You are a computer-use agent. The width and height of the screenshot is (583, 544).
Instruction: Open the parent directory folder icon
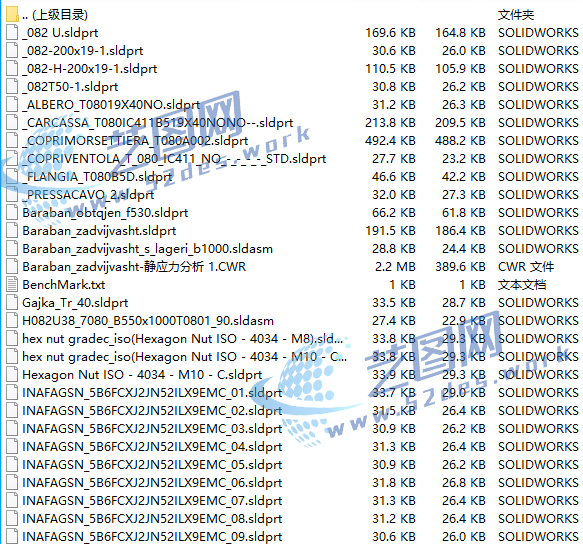(x=12, y=15)
